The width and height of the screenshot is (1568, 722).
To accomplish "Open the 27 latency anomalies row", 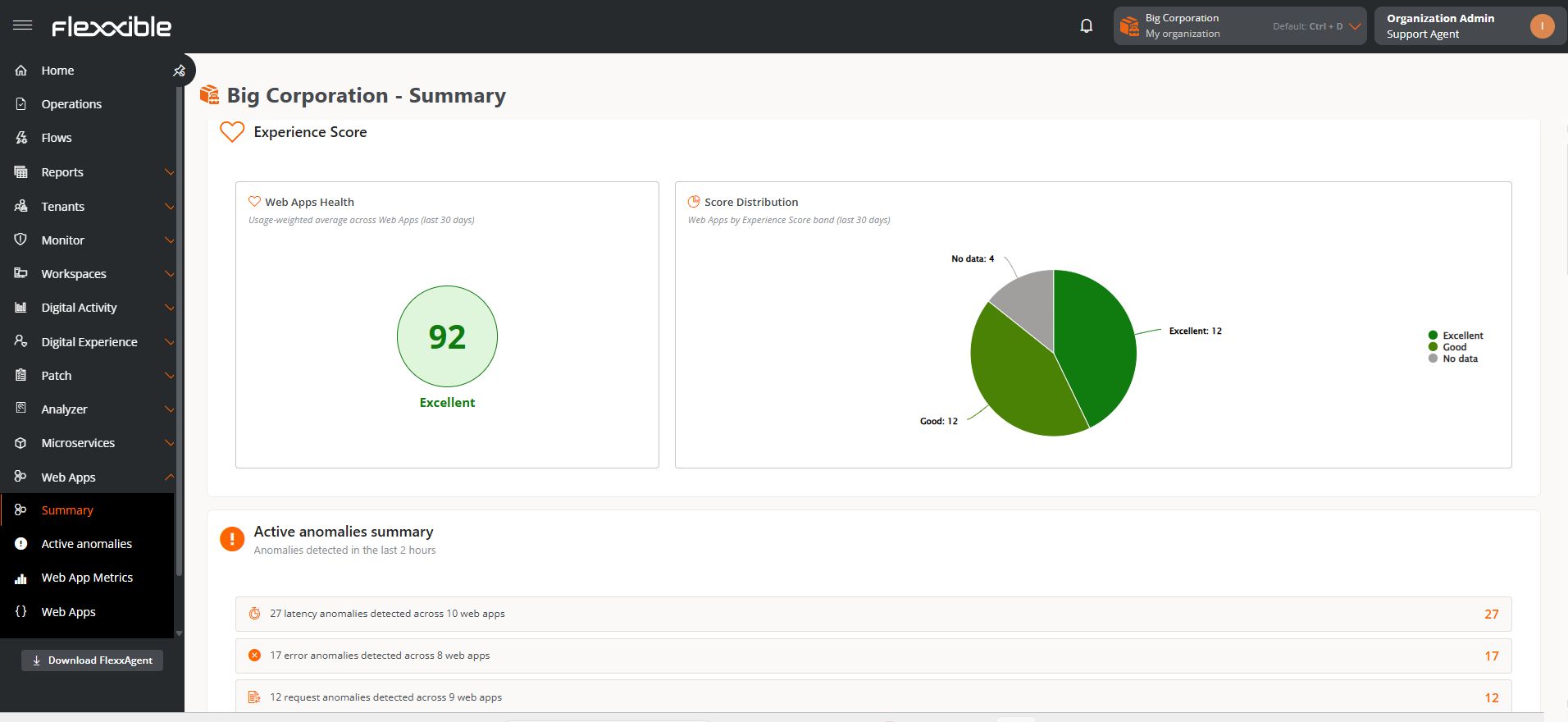I will point(873,614).
